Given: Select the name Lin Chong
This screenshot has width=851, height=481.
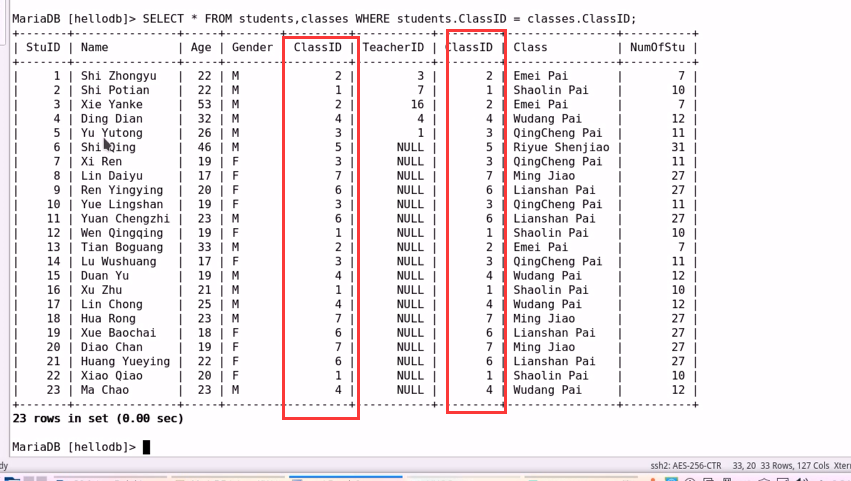Looking at the screenshot, I should [112, 304].
